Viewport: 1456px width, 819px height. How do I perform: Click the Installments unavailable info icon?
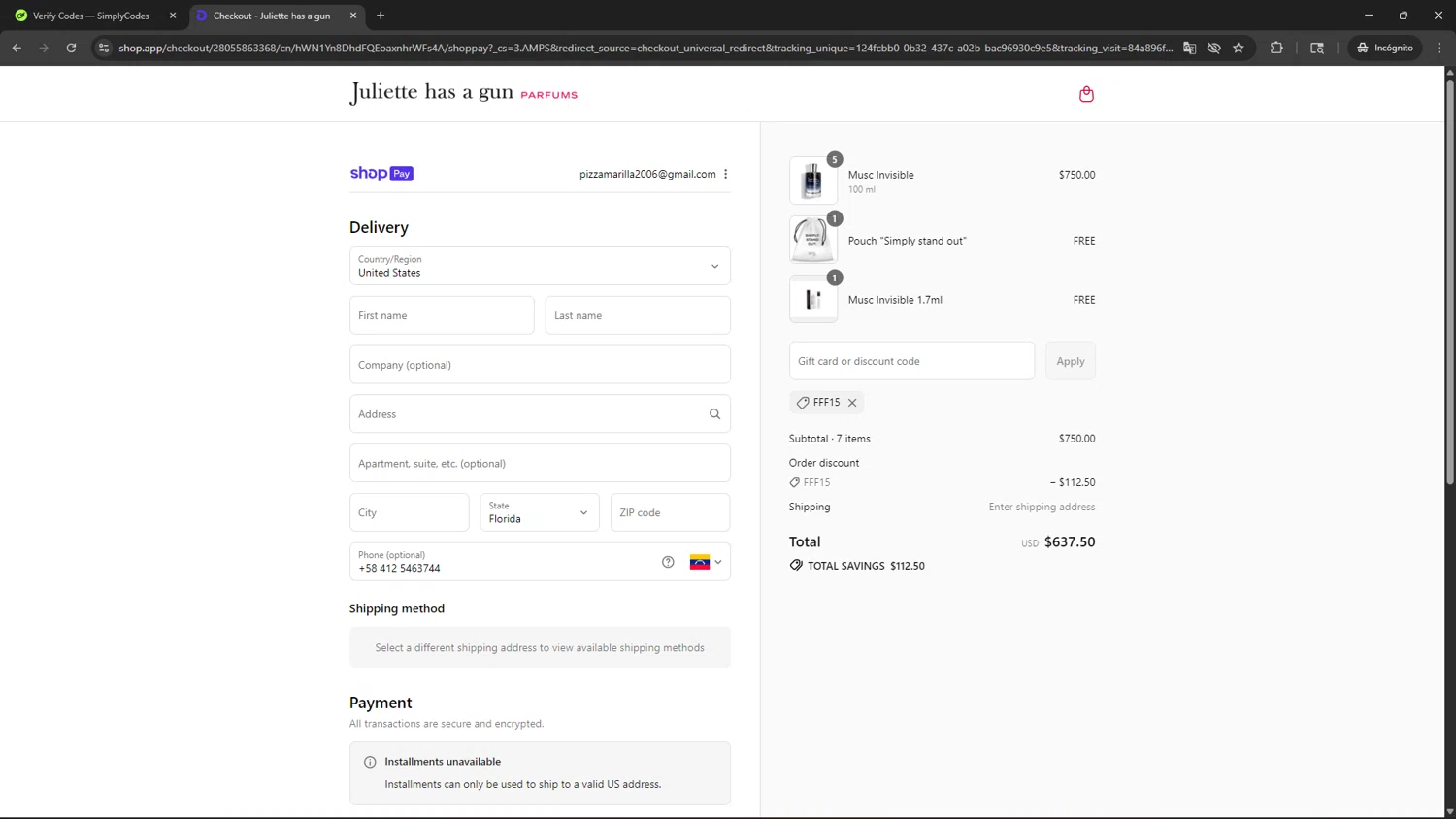[x=370, y=762]
